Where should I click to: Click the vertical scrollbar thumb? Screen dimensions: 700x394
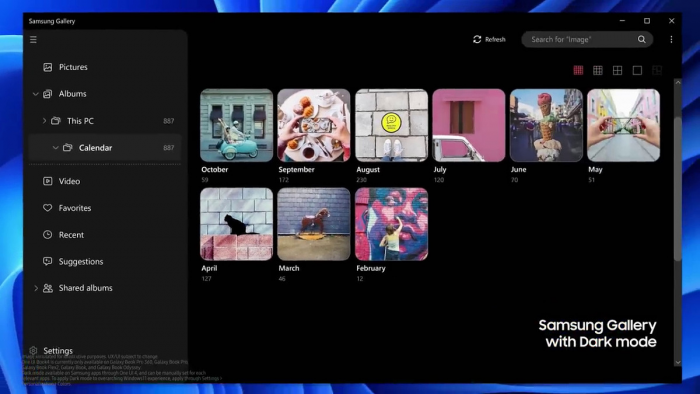click(678, 190)
